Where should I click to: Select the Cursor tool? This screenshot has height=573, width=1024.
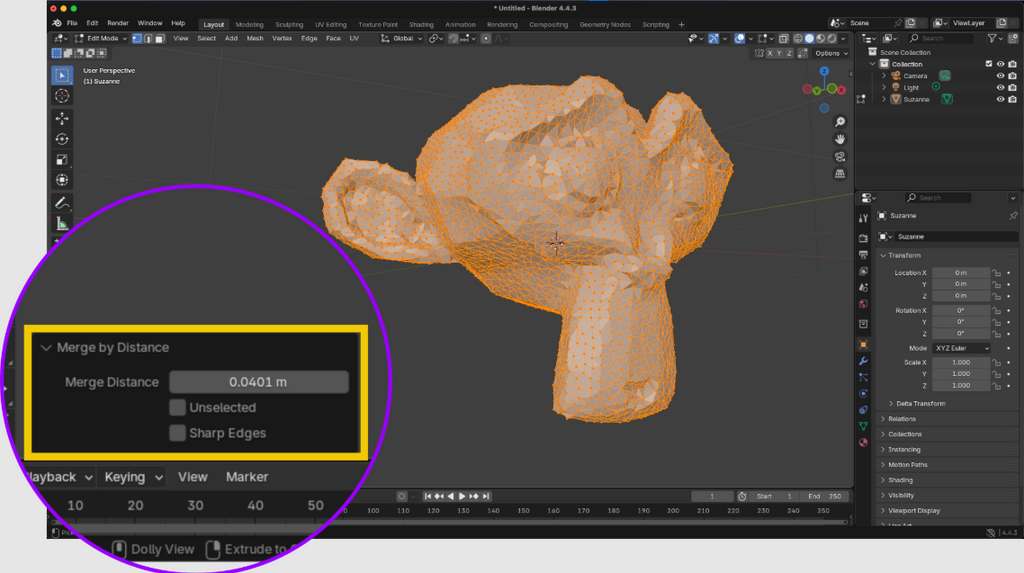click(62, 96)
